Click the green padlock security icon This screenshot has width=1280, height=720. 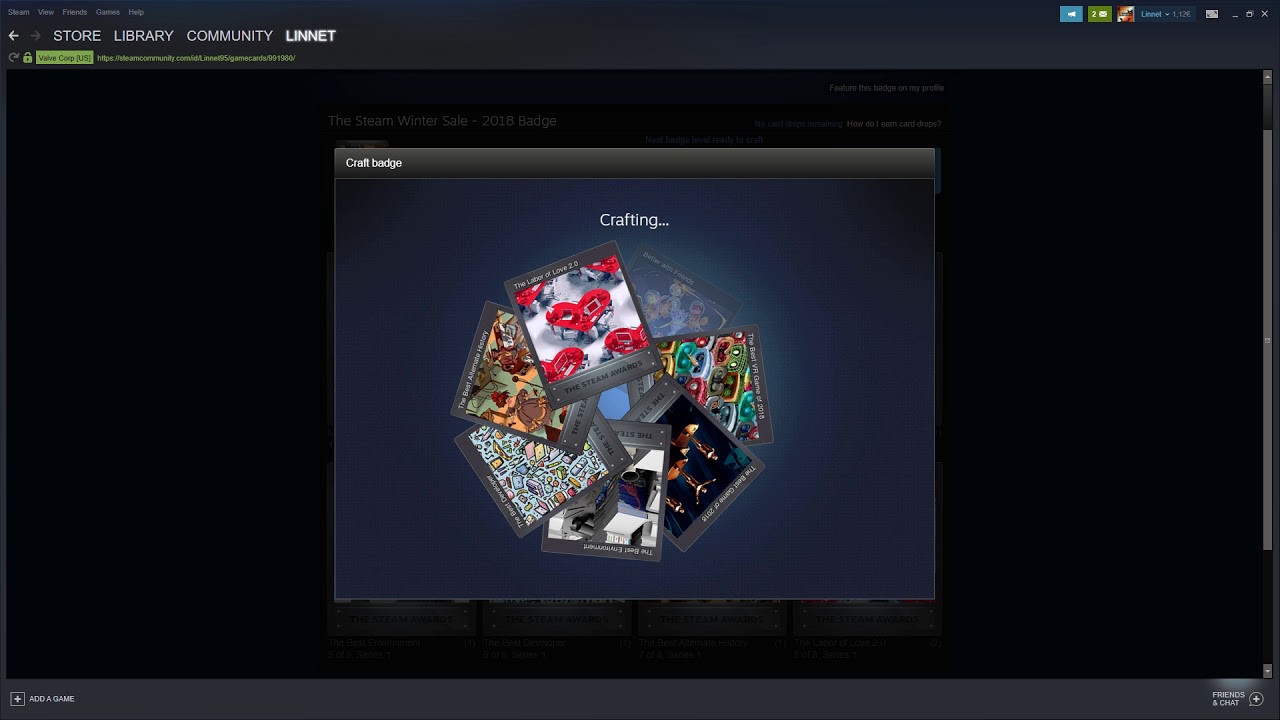[28, 58]
